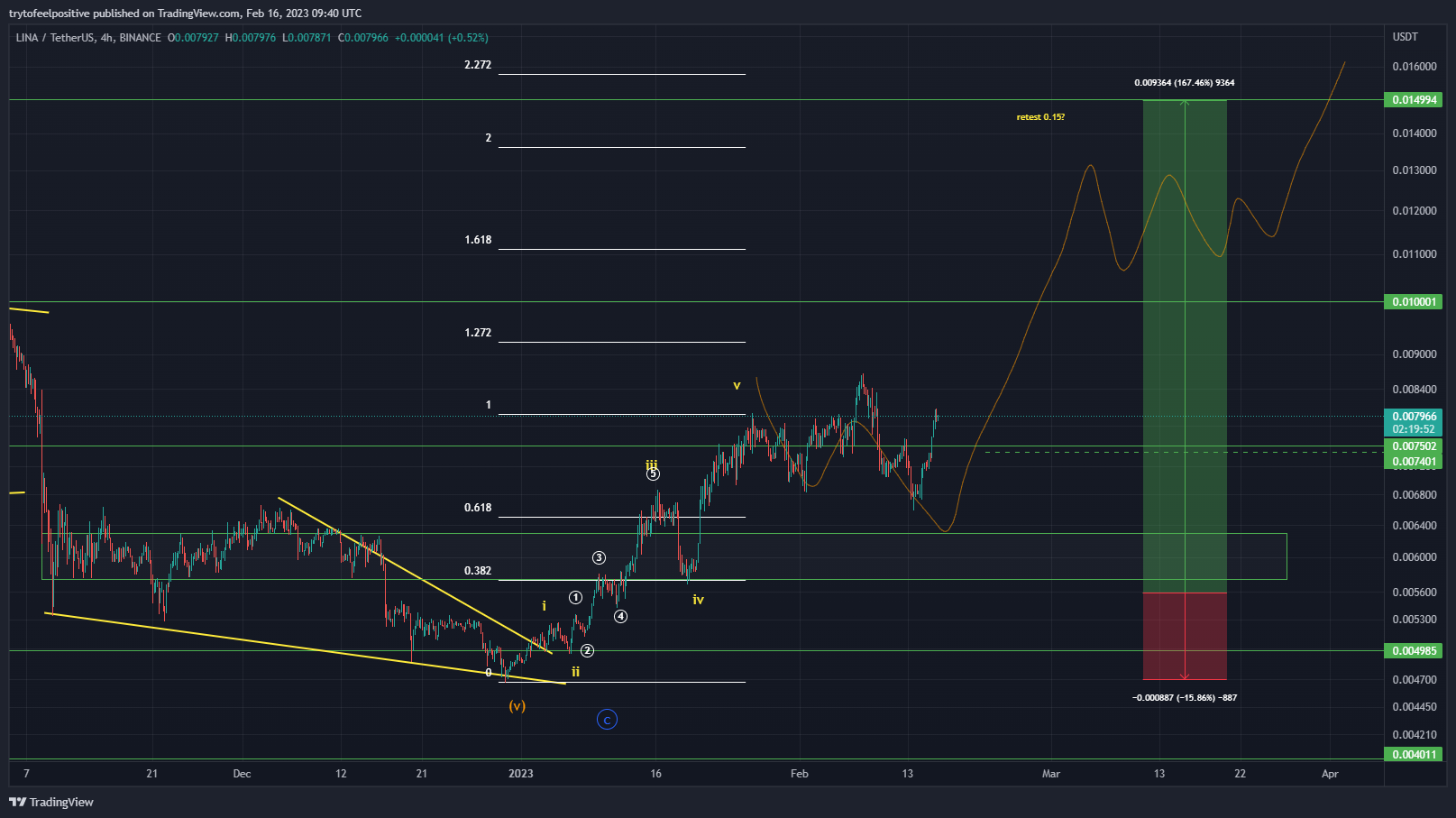The width and height of the screenshot is (1456, 818).
Task: Click the USDT currency label
Action: 1406,37
